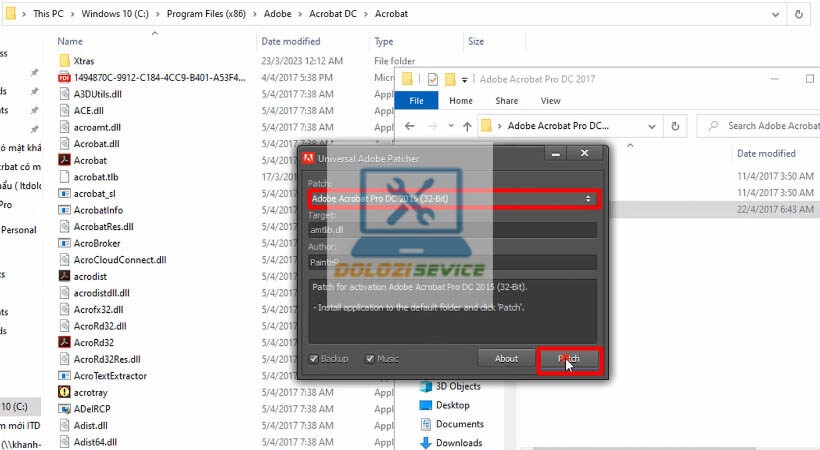
Task: Select the Acrobat application icon
Action: coord(64,160)
